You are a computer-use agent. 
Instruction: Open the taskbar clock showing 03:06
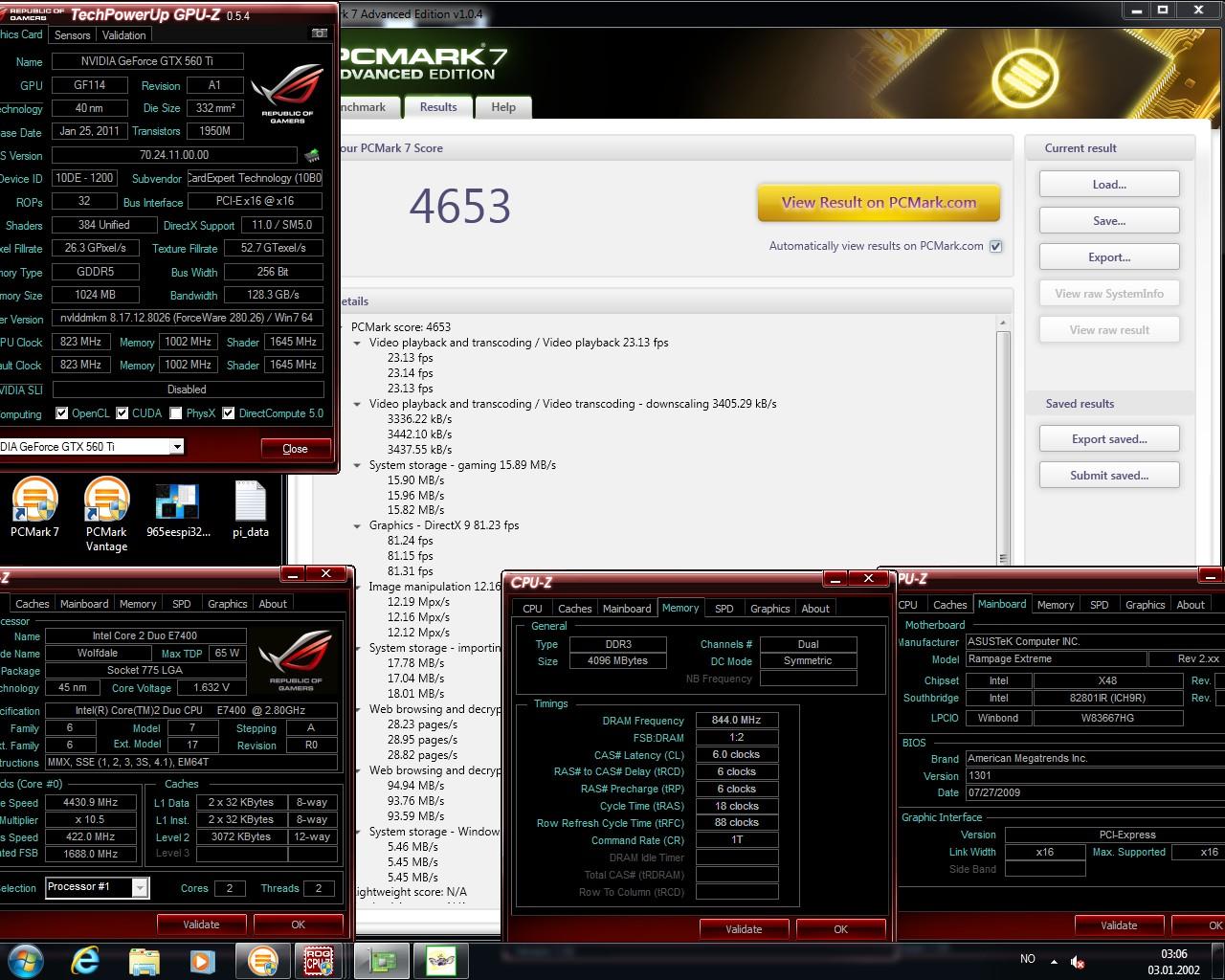(1174, 961)
